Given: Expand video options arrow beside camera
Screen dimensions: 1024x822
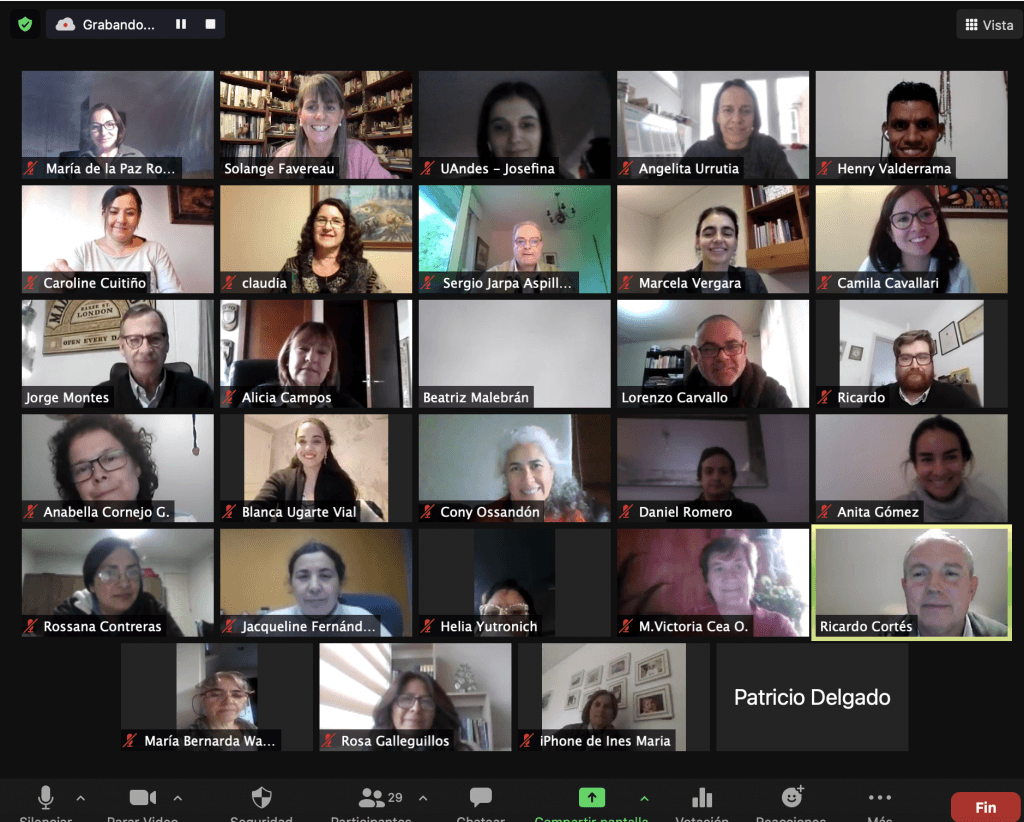Looking at the screenshot, I should tap(178, 798).
